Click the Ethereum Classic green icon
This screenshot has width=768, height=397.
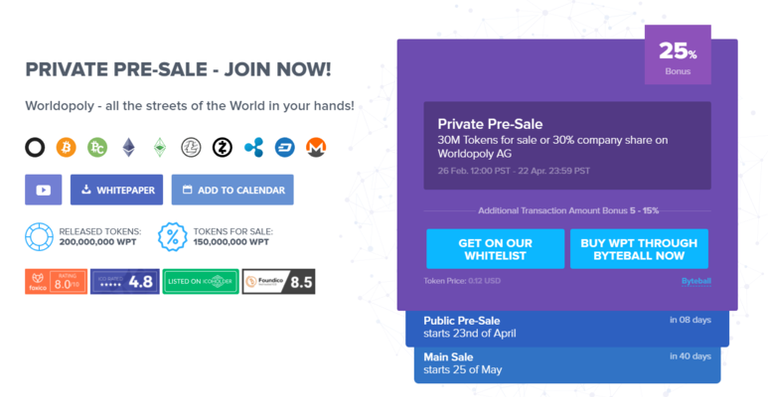point(160,147)
